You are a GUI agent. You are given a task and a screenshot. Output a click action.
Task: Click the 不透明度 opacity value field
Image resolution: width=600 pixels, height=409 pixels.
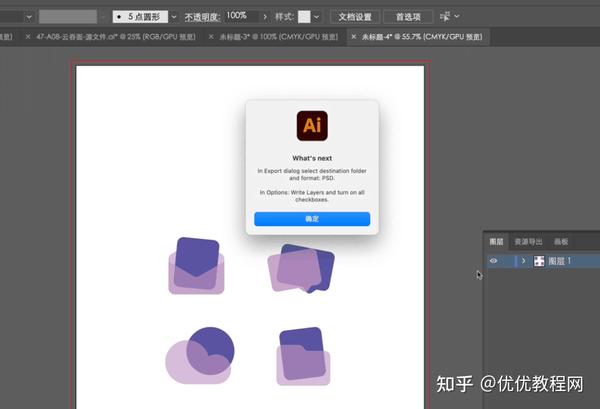click(x=241, y=16)
